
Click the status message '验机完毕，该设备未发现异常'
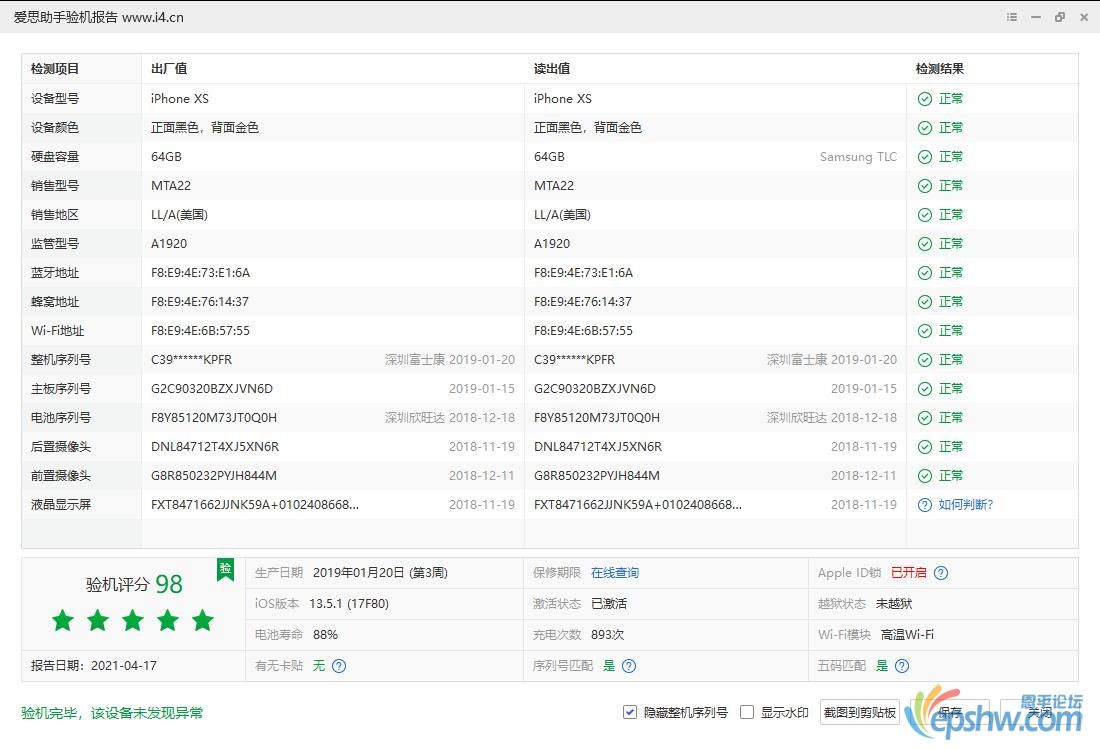(112, 713)
